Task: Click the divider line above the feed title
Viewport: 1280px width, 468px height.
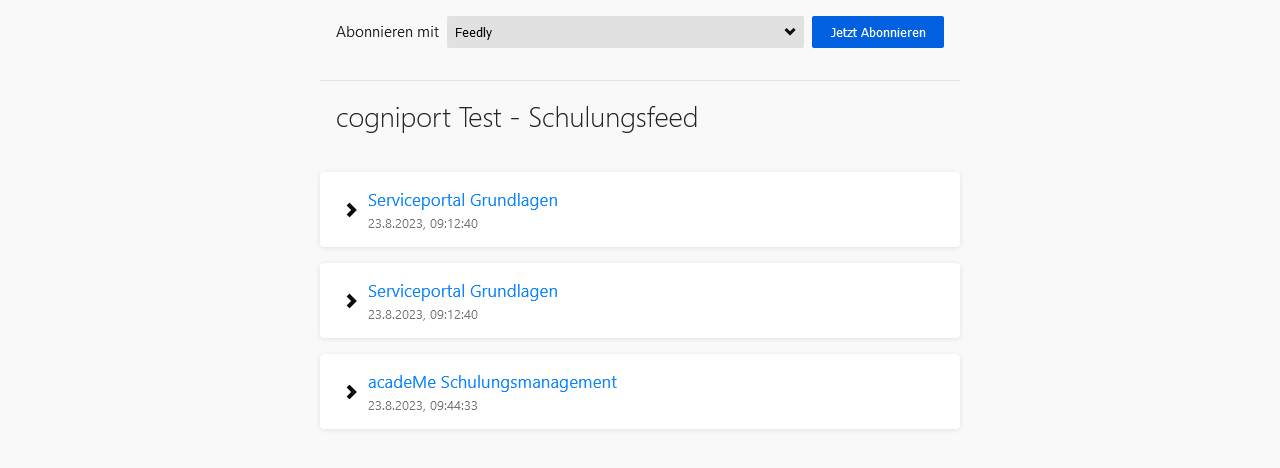Action: point(640,80)
